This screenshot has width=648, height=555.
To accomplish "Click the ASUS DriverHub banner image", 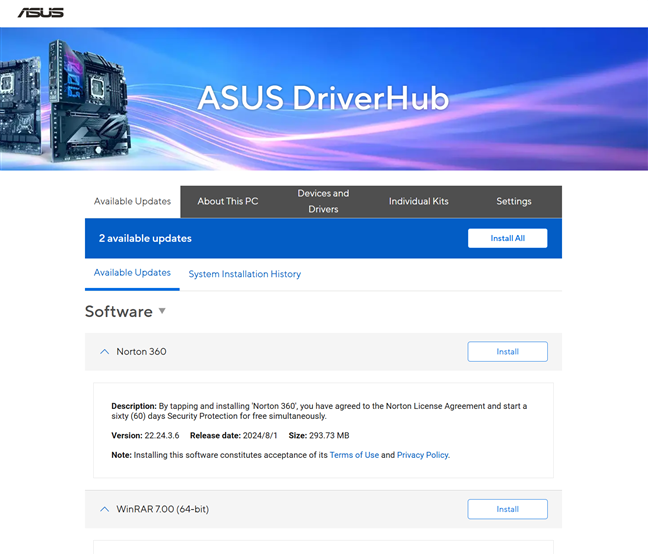I will tap(324, 99).
